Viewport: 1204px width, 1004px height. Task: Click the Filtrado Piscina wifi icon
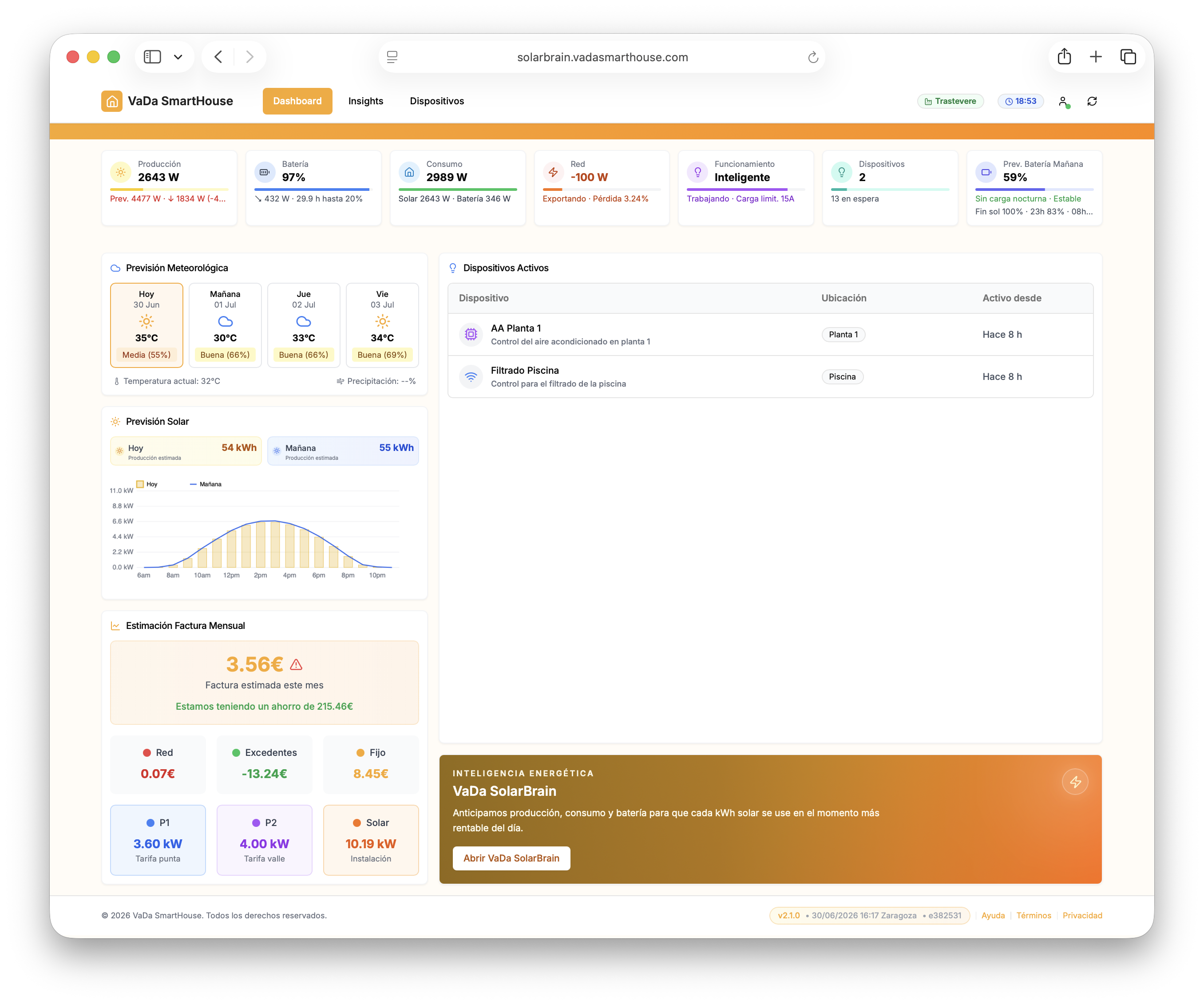[x=471, y=376]
